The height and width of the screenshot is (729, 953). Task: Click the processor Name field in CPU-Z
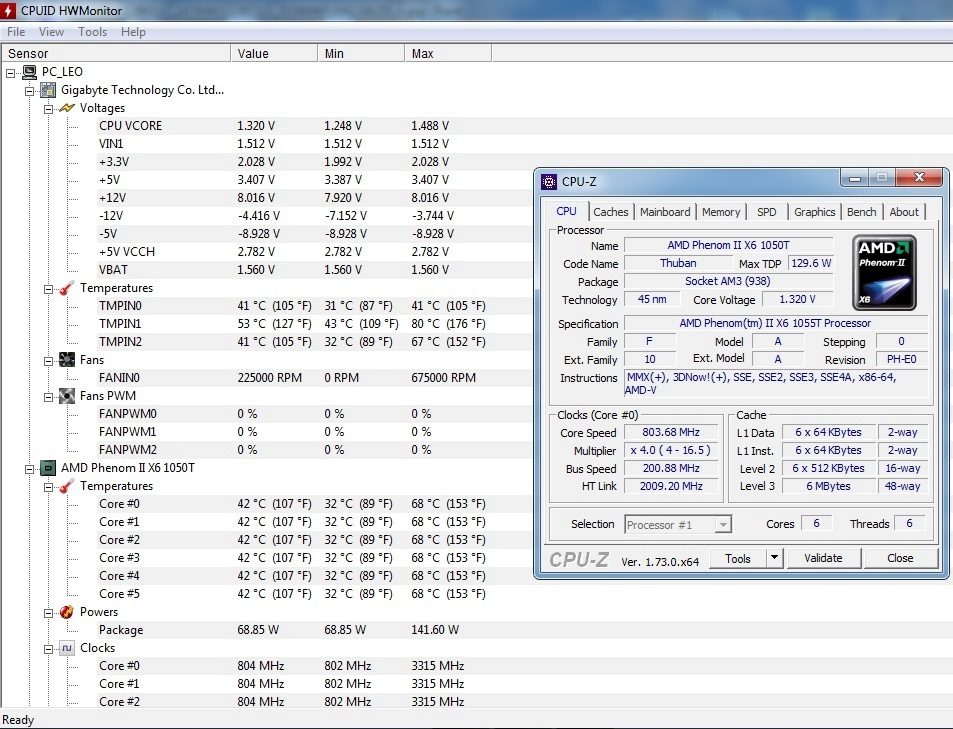tap(728, 245)
